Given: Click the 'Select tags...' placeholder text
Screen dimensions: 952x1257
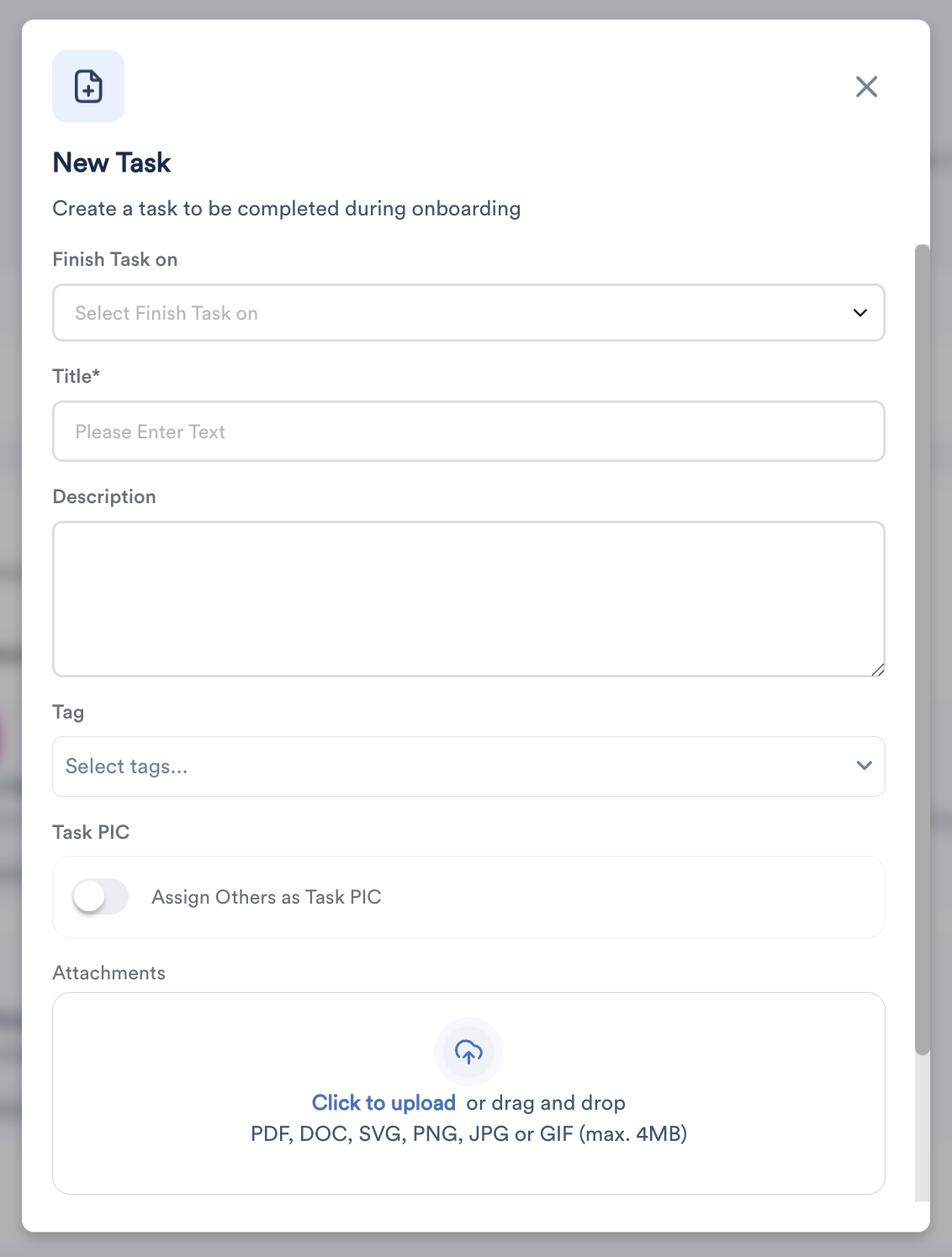Looking at the screenshot, I should [x=127, y=766].
